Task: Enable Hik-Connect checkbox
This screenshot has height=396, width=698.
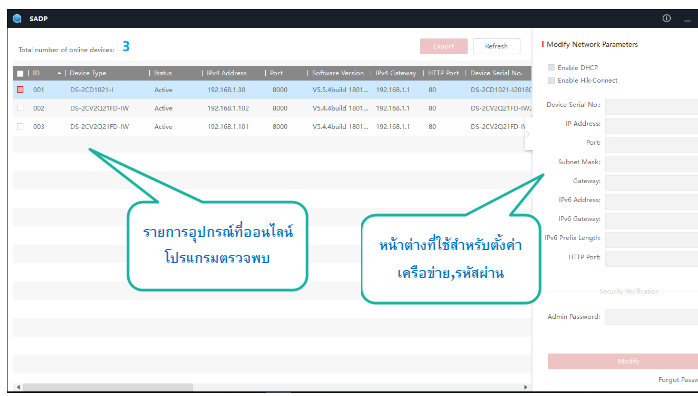Action: coord(552,80)
